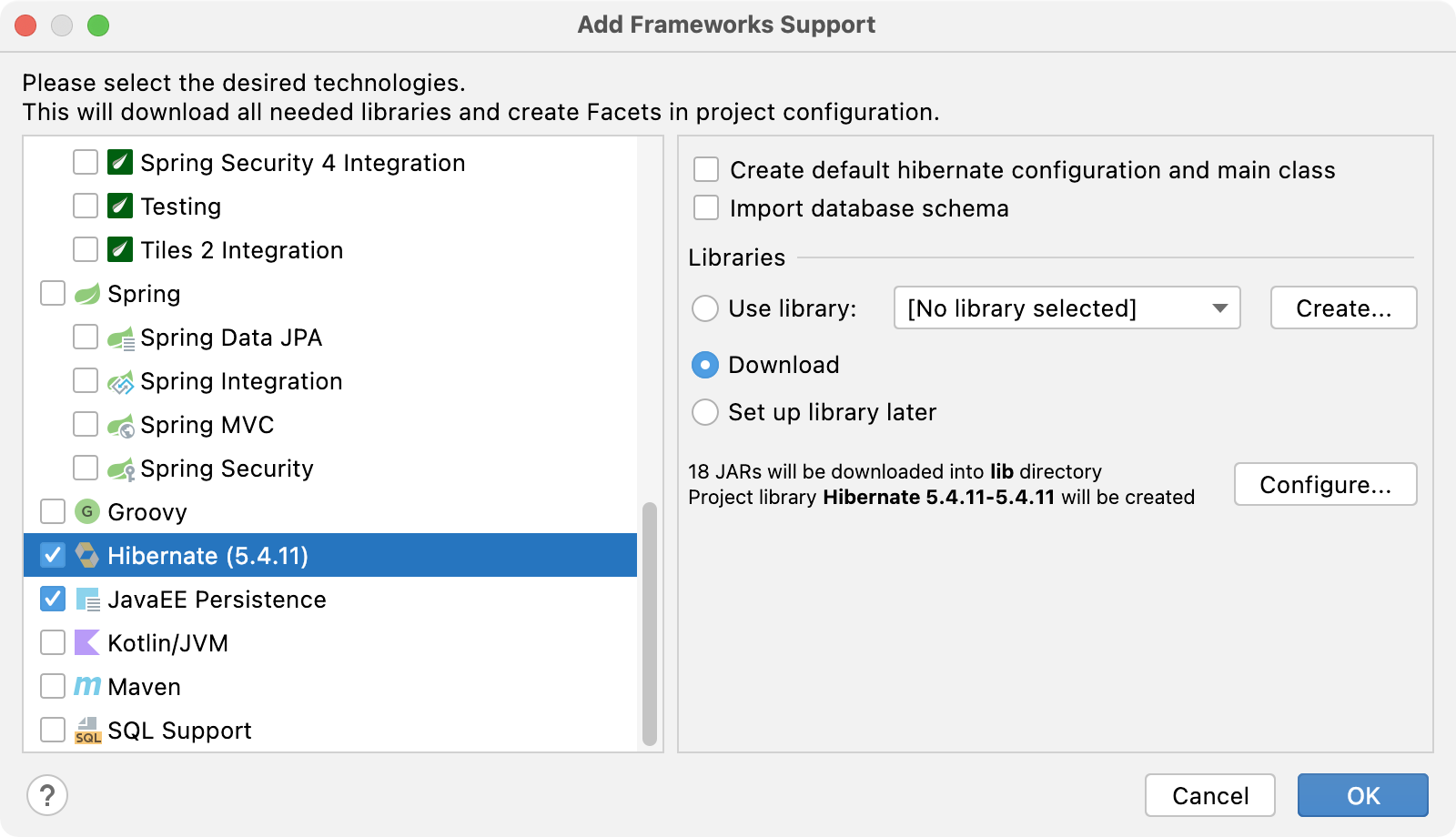Image resolution: width=1456 pixels, height=837 pixels.
Task: Click the Kotlin/JVM logo icon
Action: coord(87,642)
